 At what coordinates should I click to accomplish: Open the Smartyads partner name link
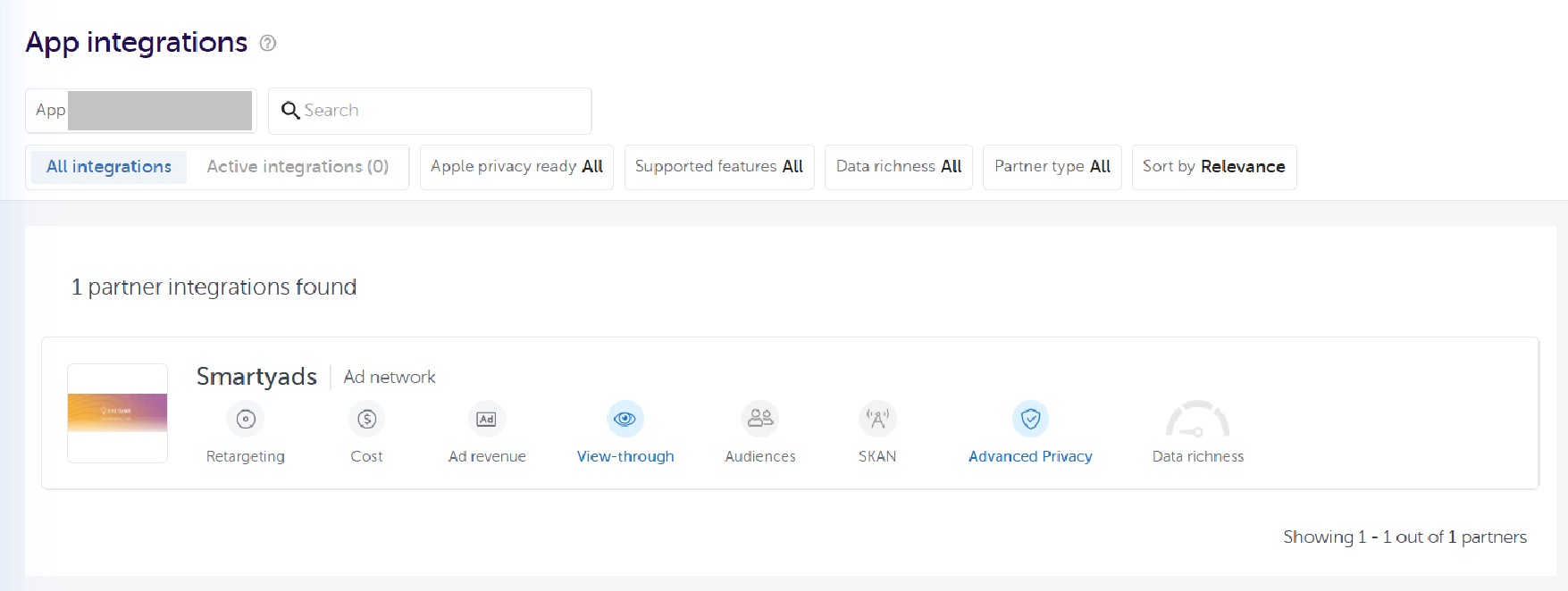click(x=256, y=377)
